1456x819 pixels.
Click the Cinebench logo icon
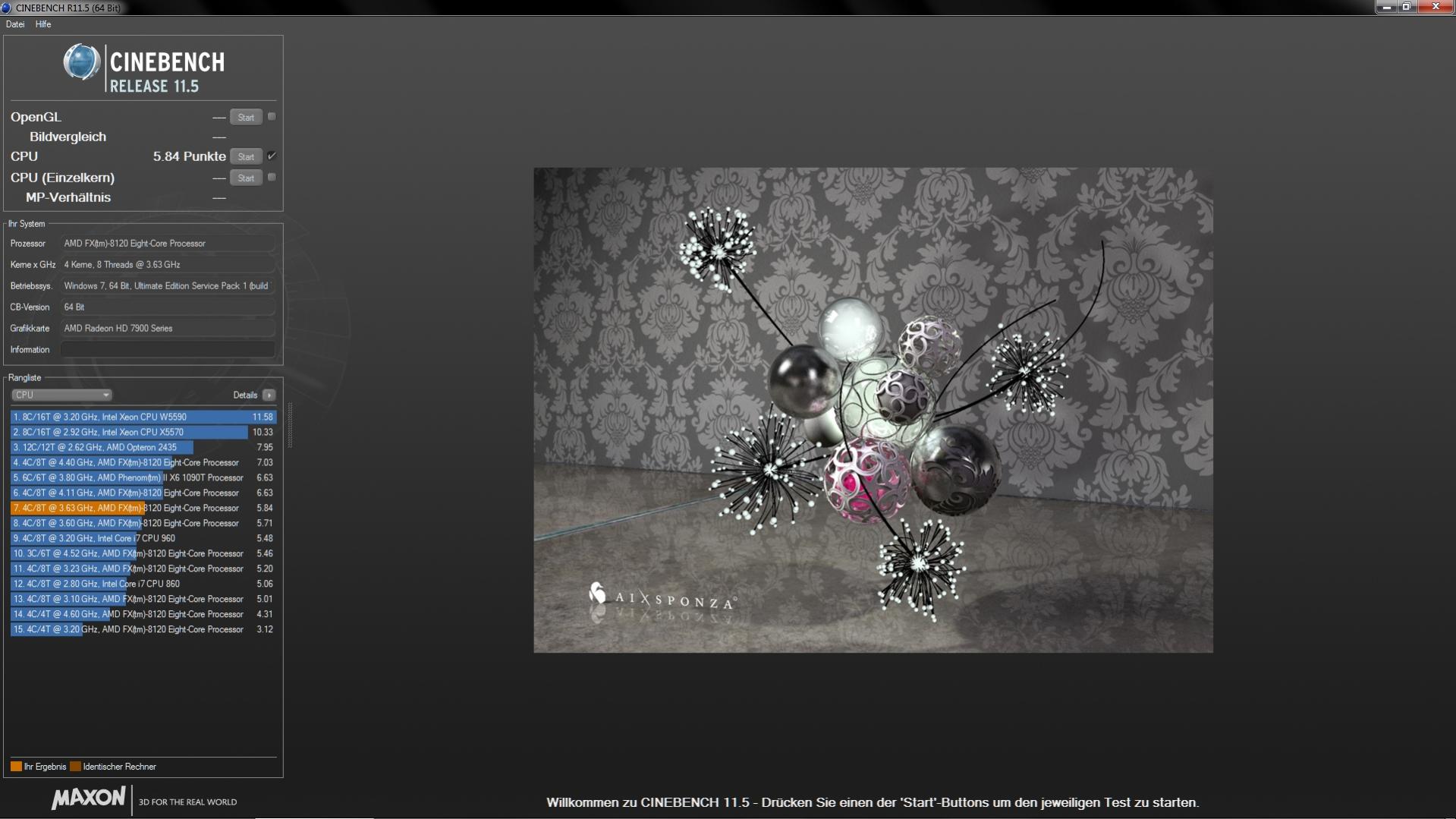(x=82, y=62)
